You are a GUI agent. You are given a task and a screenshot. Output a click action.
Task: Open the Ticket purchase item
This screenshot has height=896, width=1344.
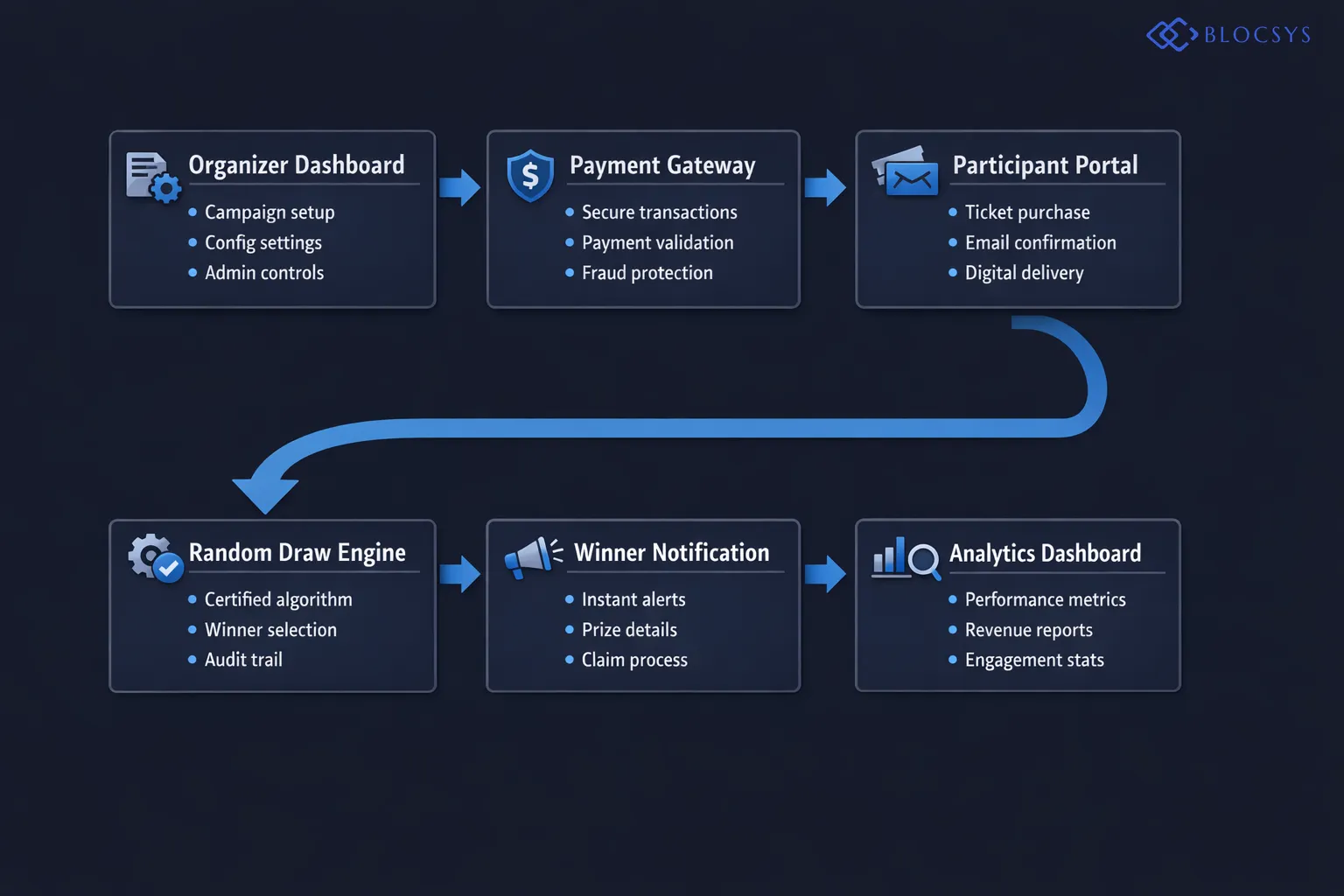click(1027, 212)
